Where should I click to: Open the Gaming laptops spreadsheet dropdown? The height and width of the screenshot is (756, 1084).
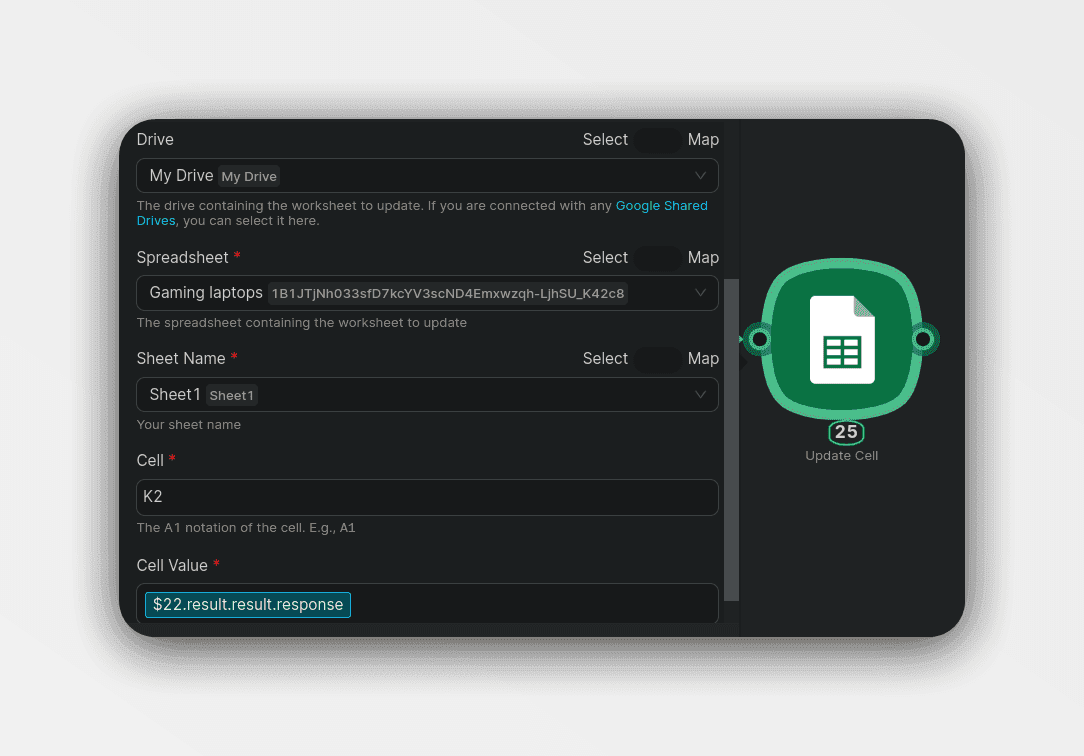pyautogui.click(x=427, y=293)
